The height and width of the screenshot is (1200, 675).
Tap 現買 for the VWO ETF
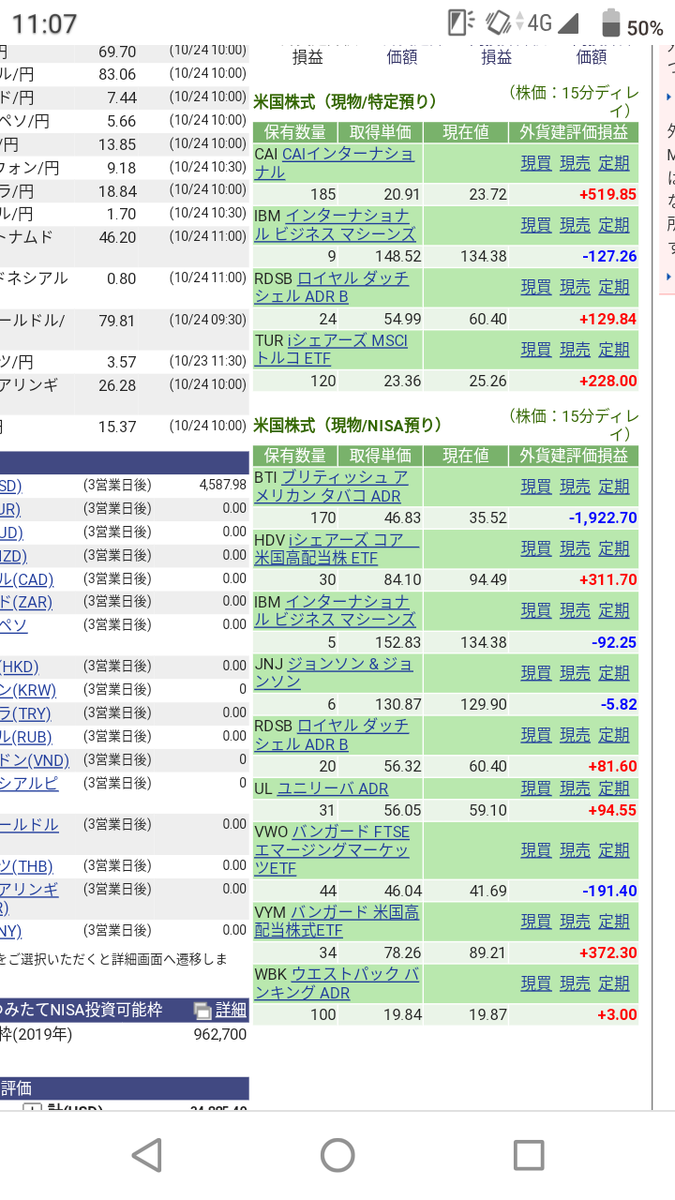click(536, 850)
